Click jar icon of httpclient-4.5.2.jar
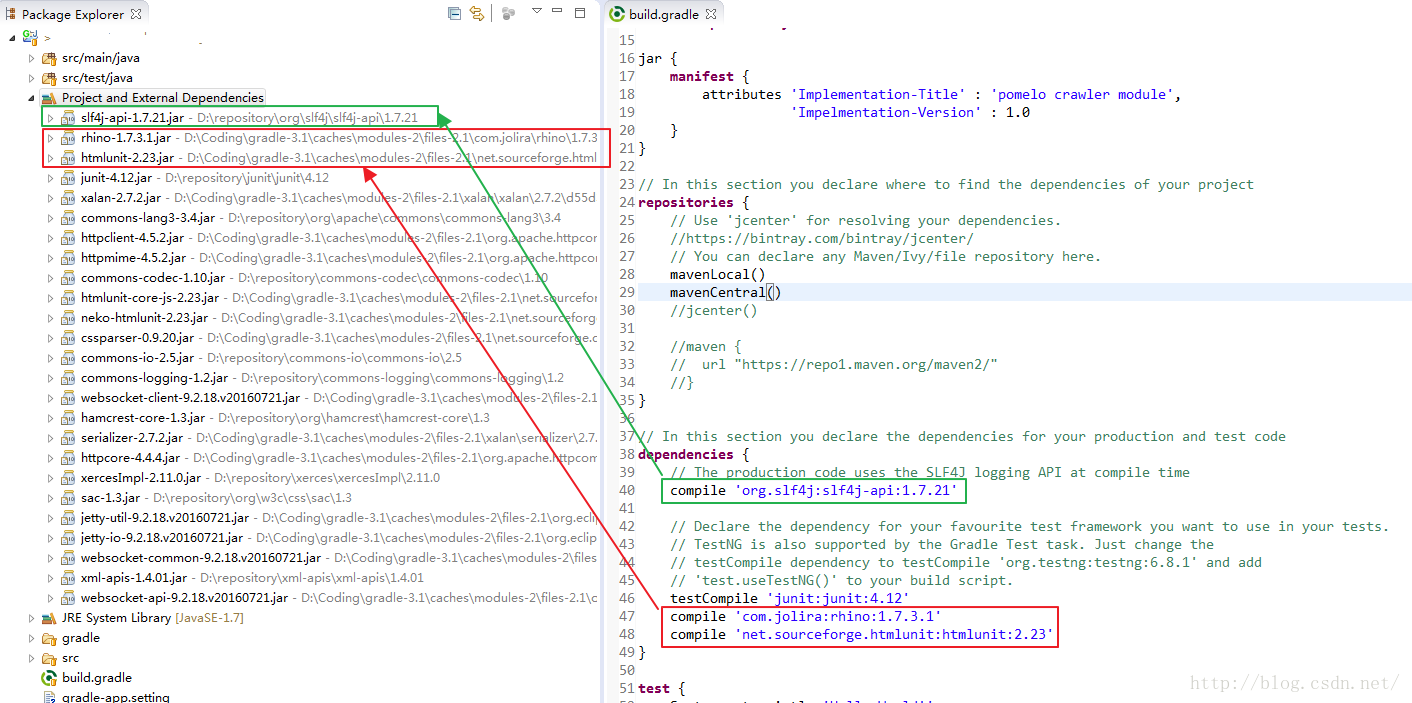The width and height of the screenshot is (1412, 703). pos(68,238)
